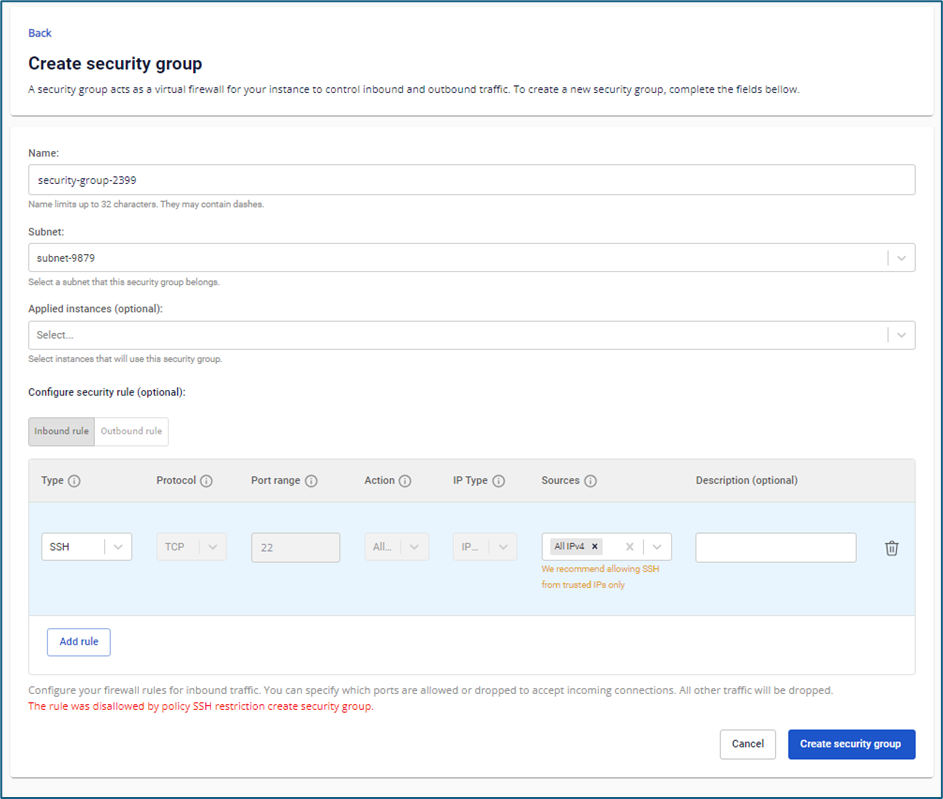Click the Sources info icon
The image size is (943, 799).
(x=590, y=481)
